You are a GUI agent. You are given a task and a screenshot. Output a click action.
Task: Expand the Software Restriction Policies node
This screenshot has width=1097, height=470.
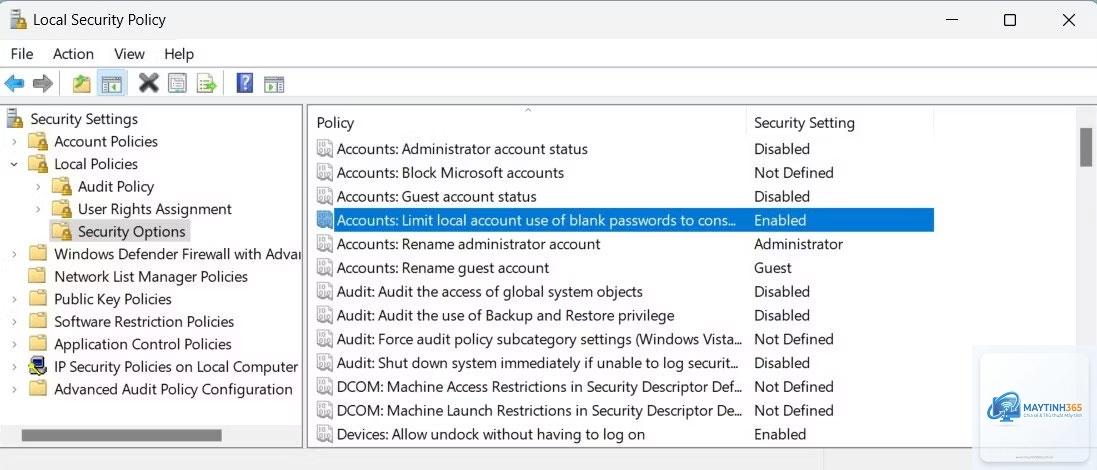[x=14, y=322]
